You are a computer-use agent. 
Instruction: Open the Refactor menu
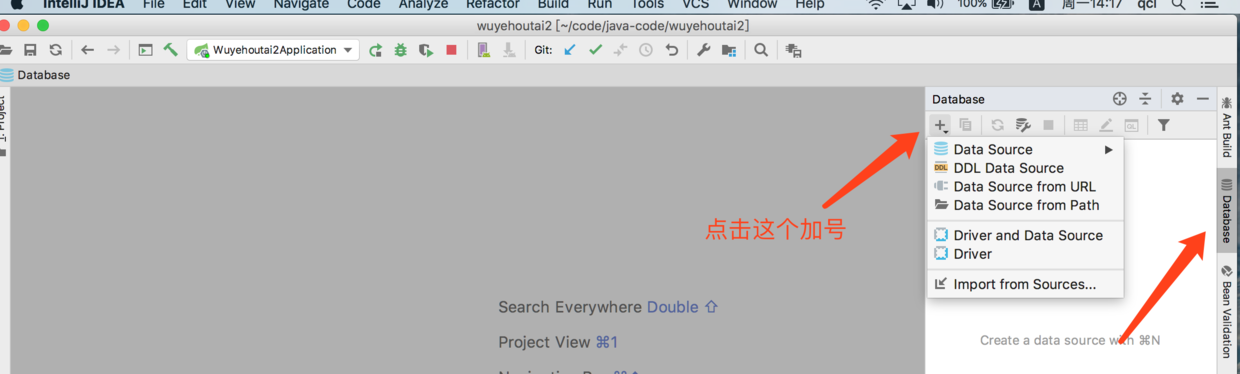pos(492,4)
